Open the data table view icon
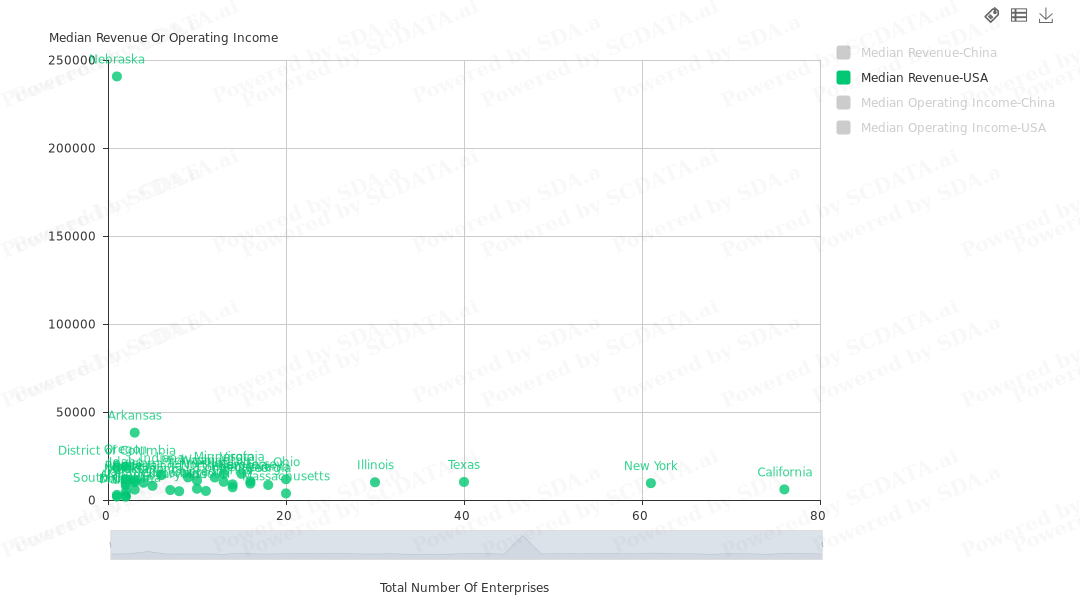1080x600 pixels. coord(1019,15)
